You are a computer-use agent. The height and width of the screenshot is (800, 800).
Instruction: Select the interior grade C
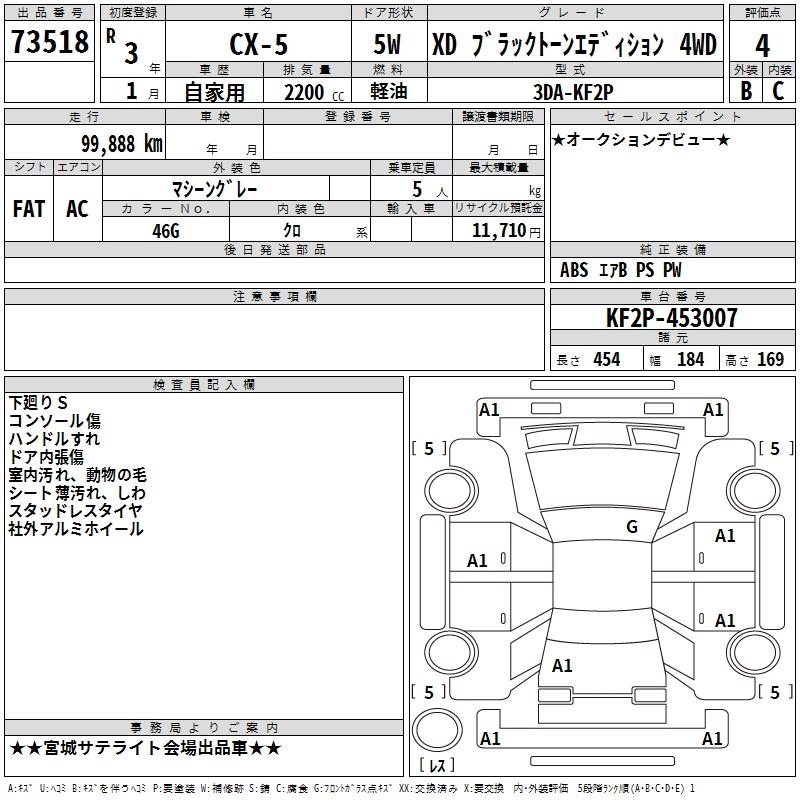(x=778, y=90)
